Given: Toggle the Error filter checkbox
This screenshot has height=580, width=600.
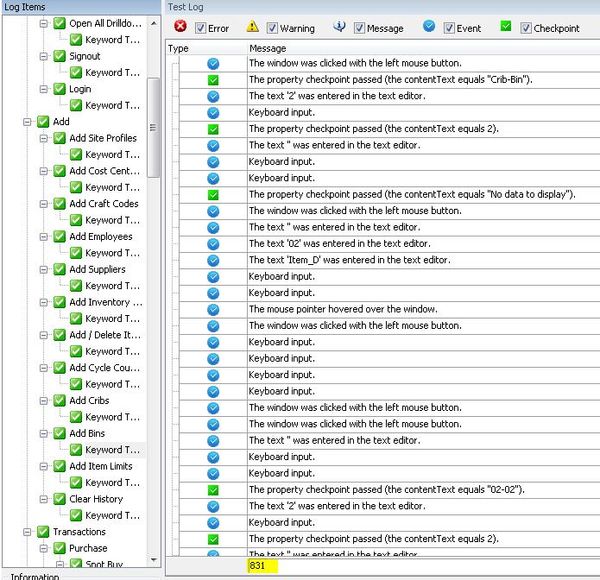Looking at the screenshot, I should 200,29.
